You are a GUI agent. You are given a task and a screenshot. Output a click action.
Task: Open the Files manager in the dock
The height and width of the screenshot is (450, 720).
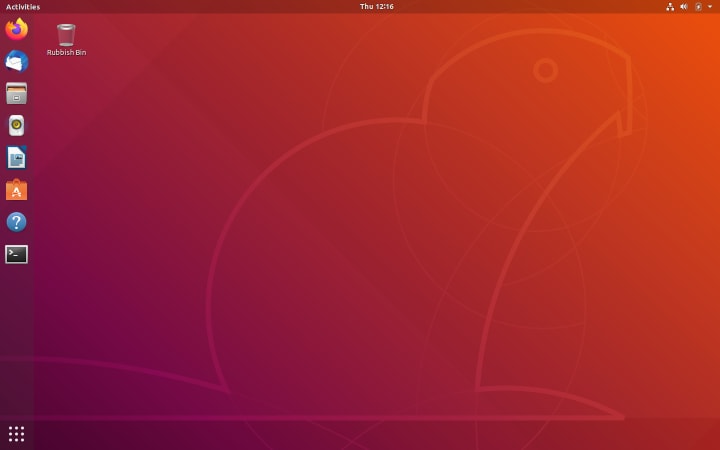(x=17, y=93)
